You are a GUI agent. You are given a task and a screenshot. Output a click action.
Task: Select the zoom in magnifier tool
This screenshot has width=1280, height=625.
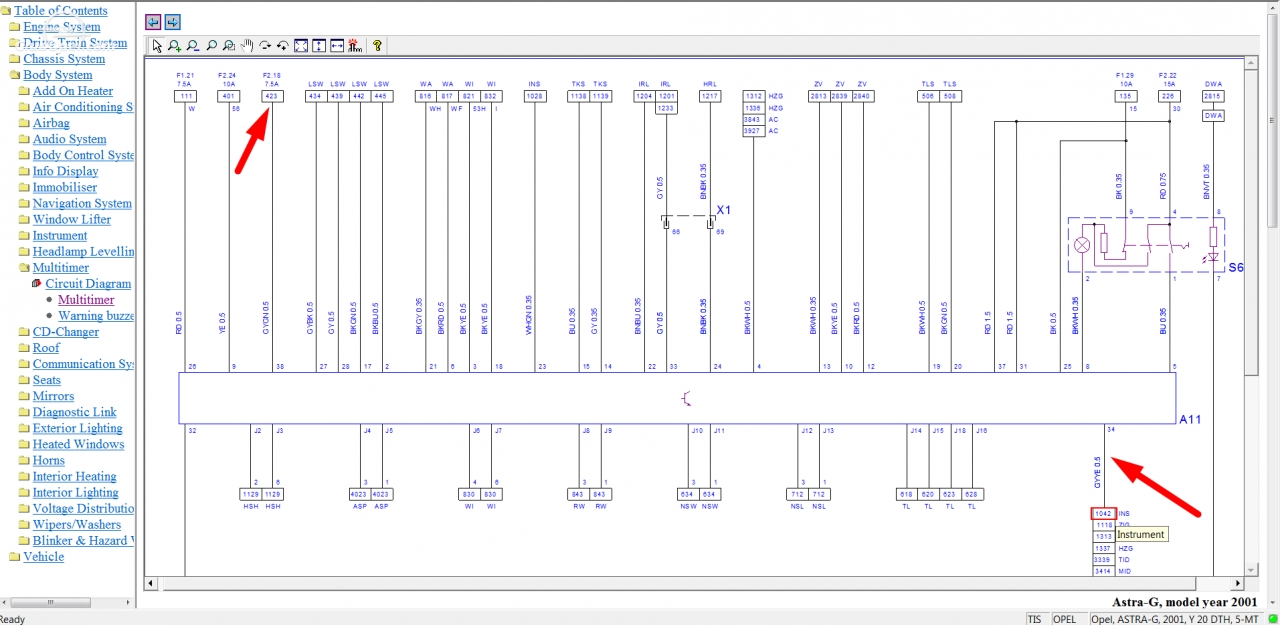pos(175,45)
